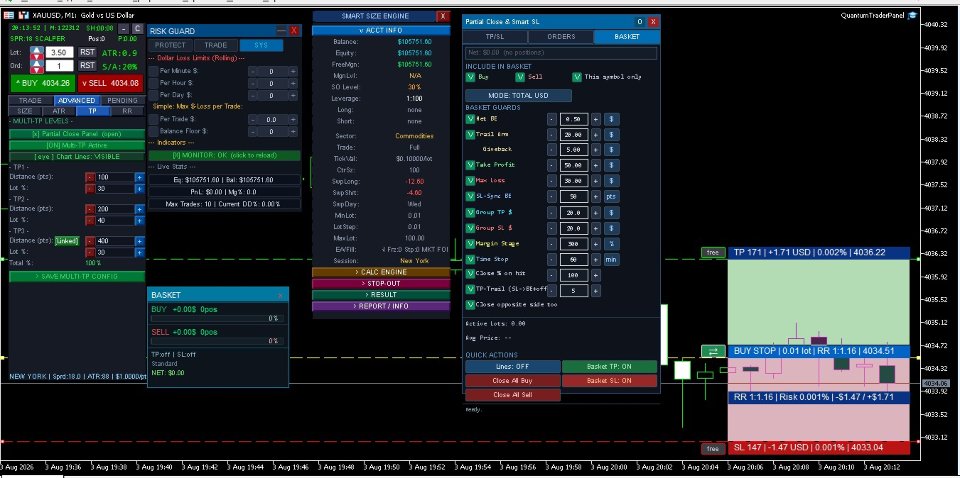
Task: Toggle the Net BE guard checkbox
Action: (x=470, y=119)
